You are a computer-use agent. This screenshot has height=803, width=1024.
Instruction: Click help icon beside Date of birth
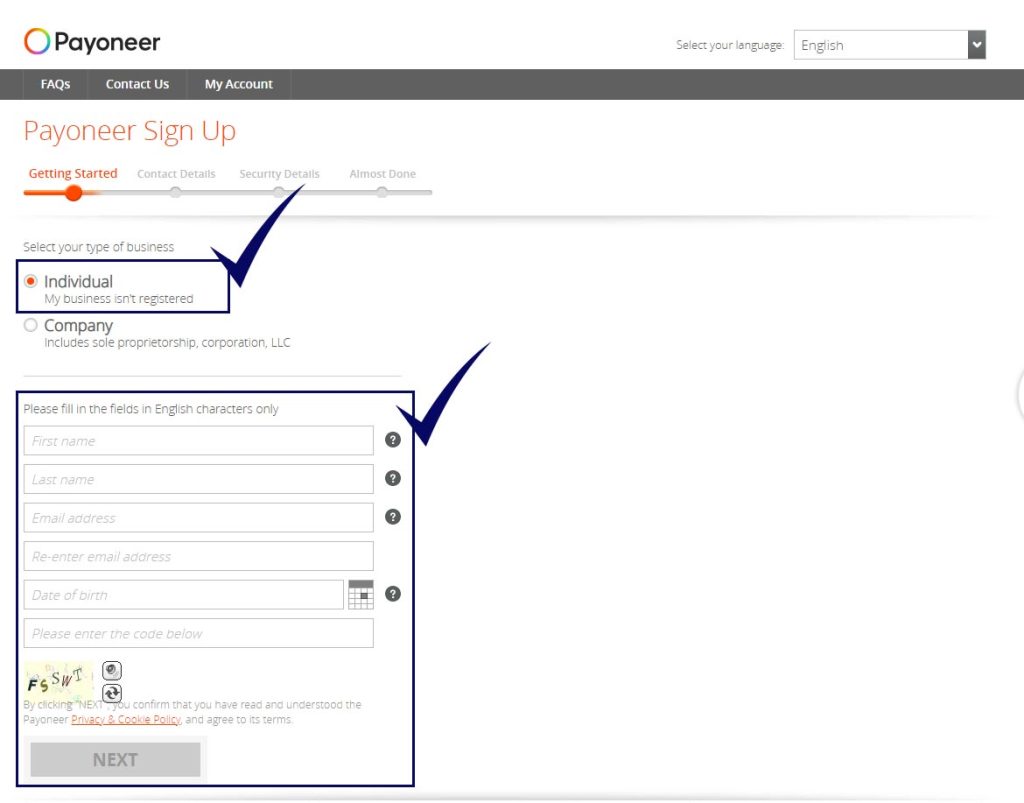pos(393,593)
